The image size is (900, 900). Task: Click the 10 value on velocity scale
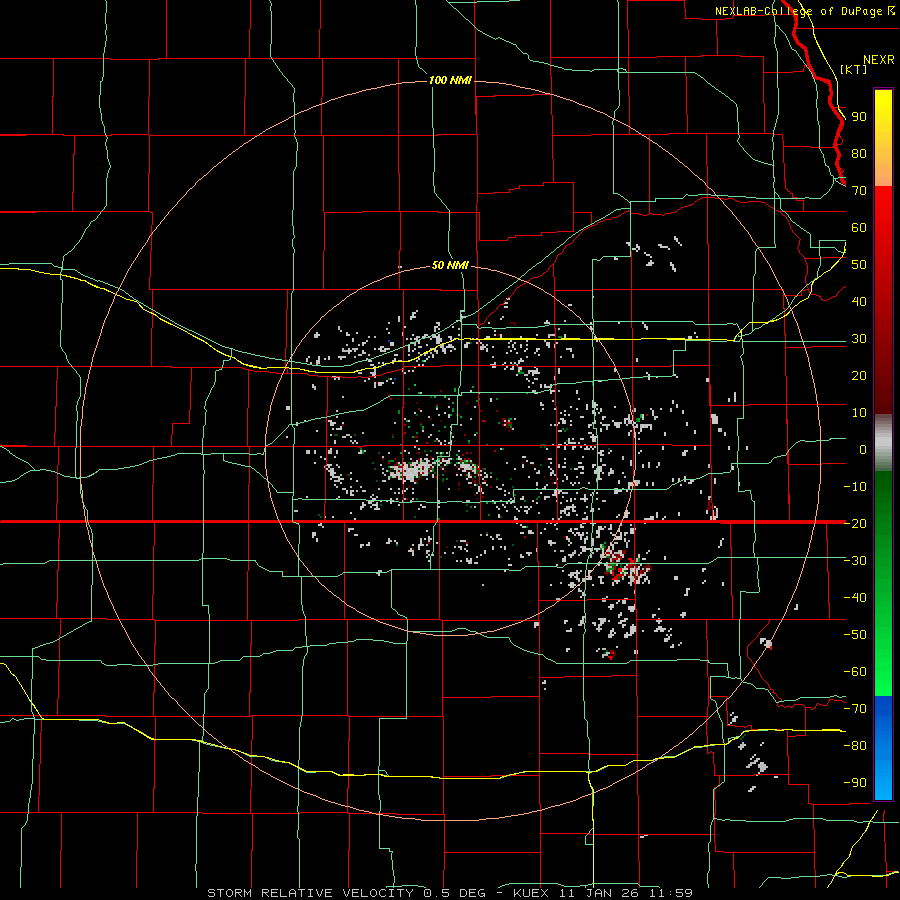[x=859, y=413]
